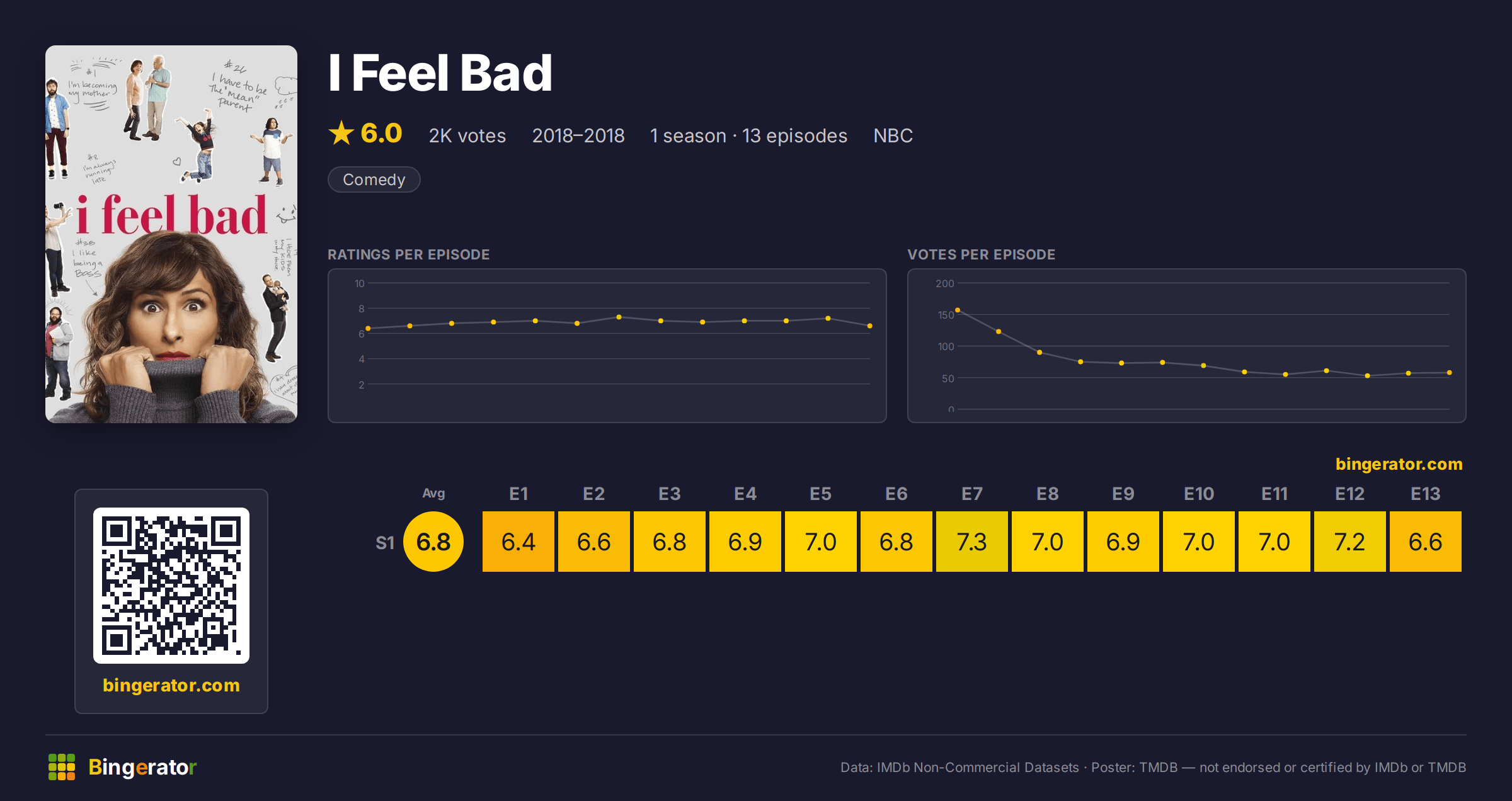1512x801 pixels.
Task: Open bingerator.com link above the episode grid
Action: tap(1399, 464)
